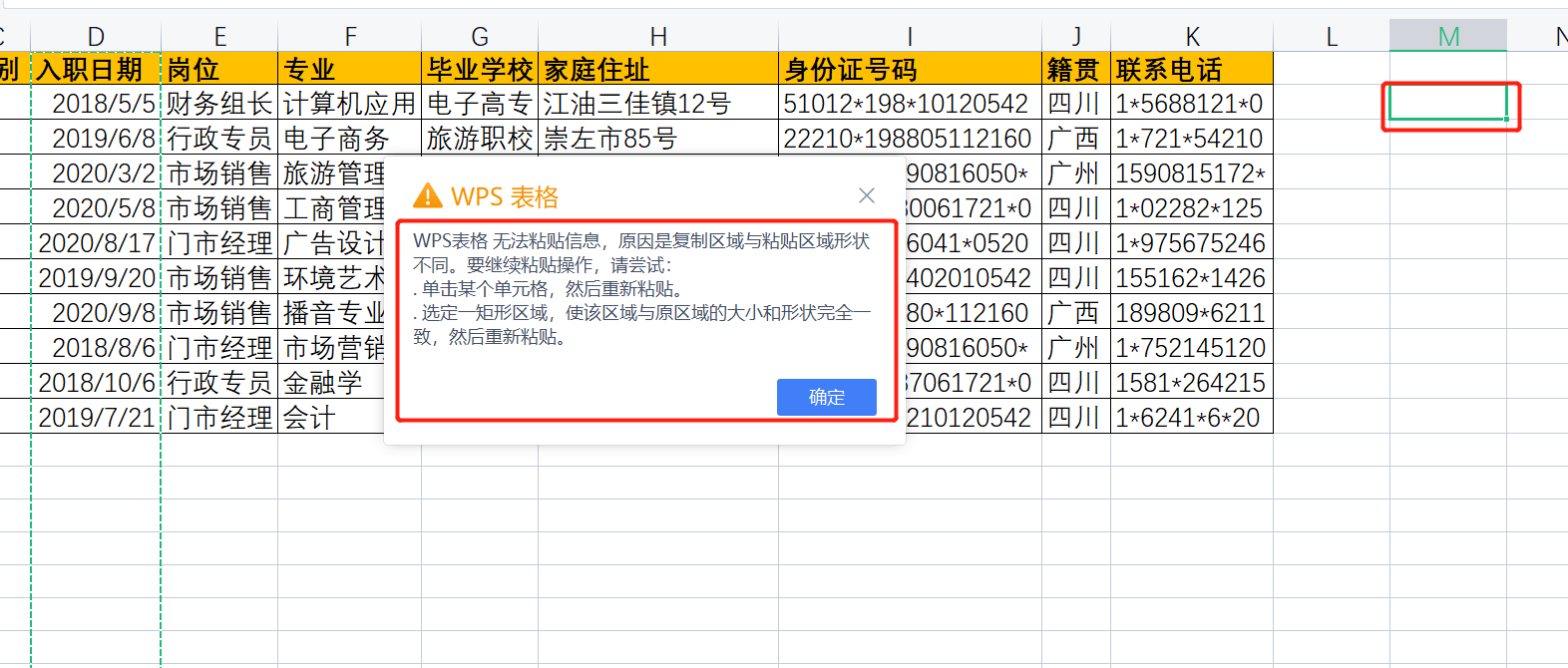
Task: Select date cell 2020/3/2
Action: [96, 172]
